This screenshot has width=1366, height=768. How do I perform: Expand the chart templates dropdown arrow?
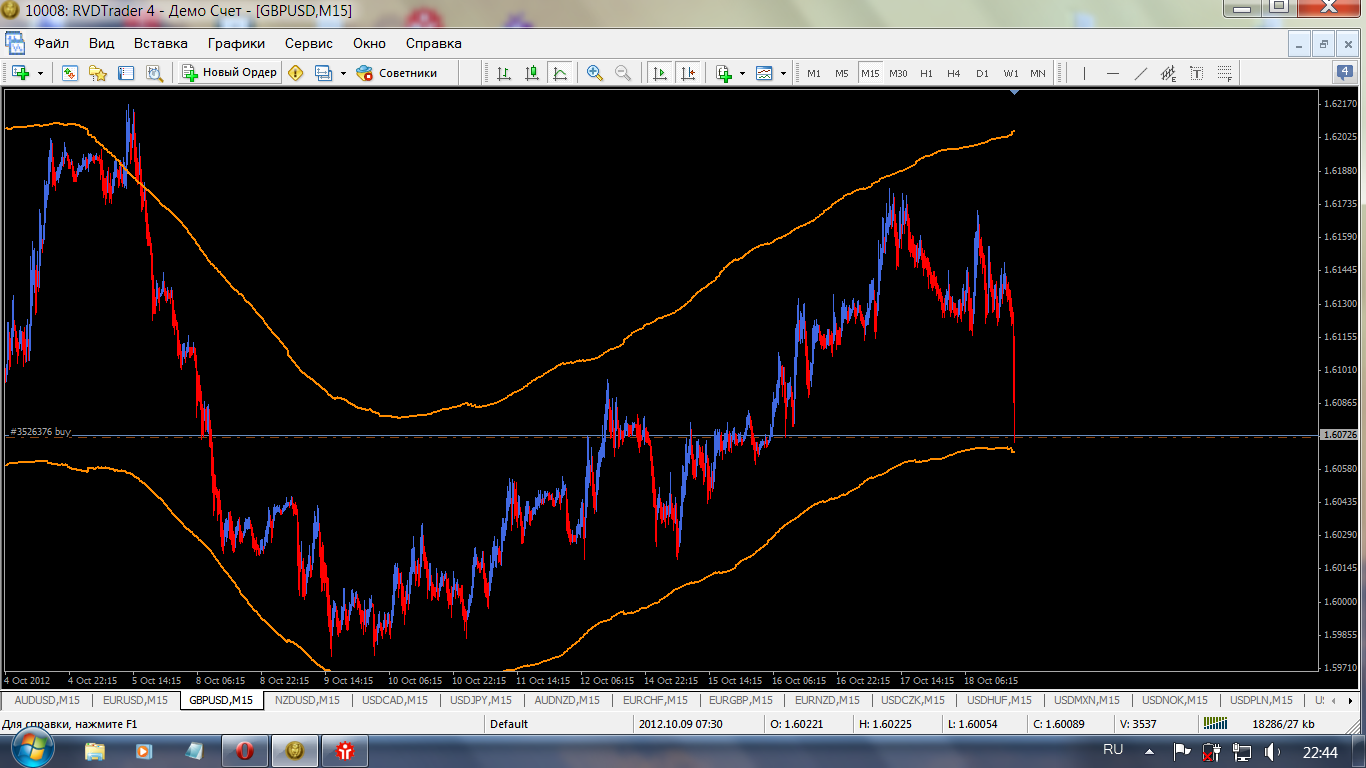click(783, 73)
